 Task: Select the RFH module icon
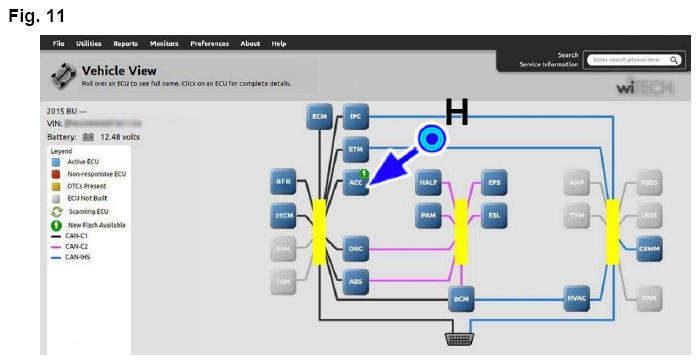point(283,182)
